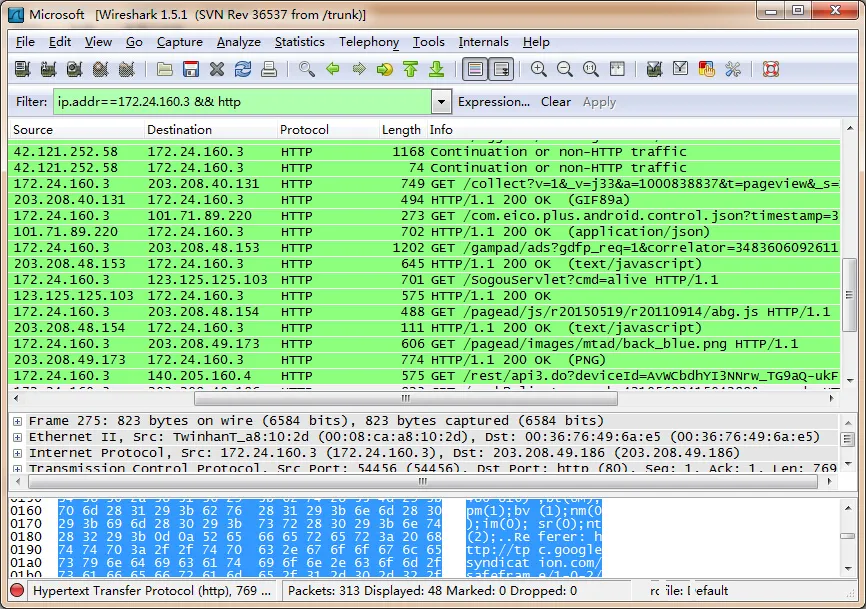Go to packet number icon
Viewport: 866px width, 609px height.
(384, 69)
